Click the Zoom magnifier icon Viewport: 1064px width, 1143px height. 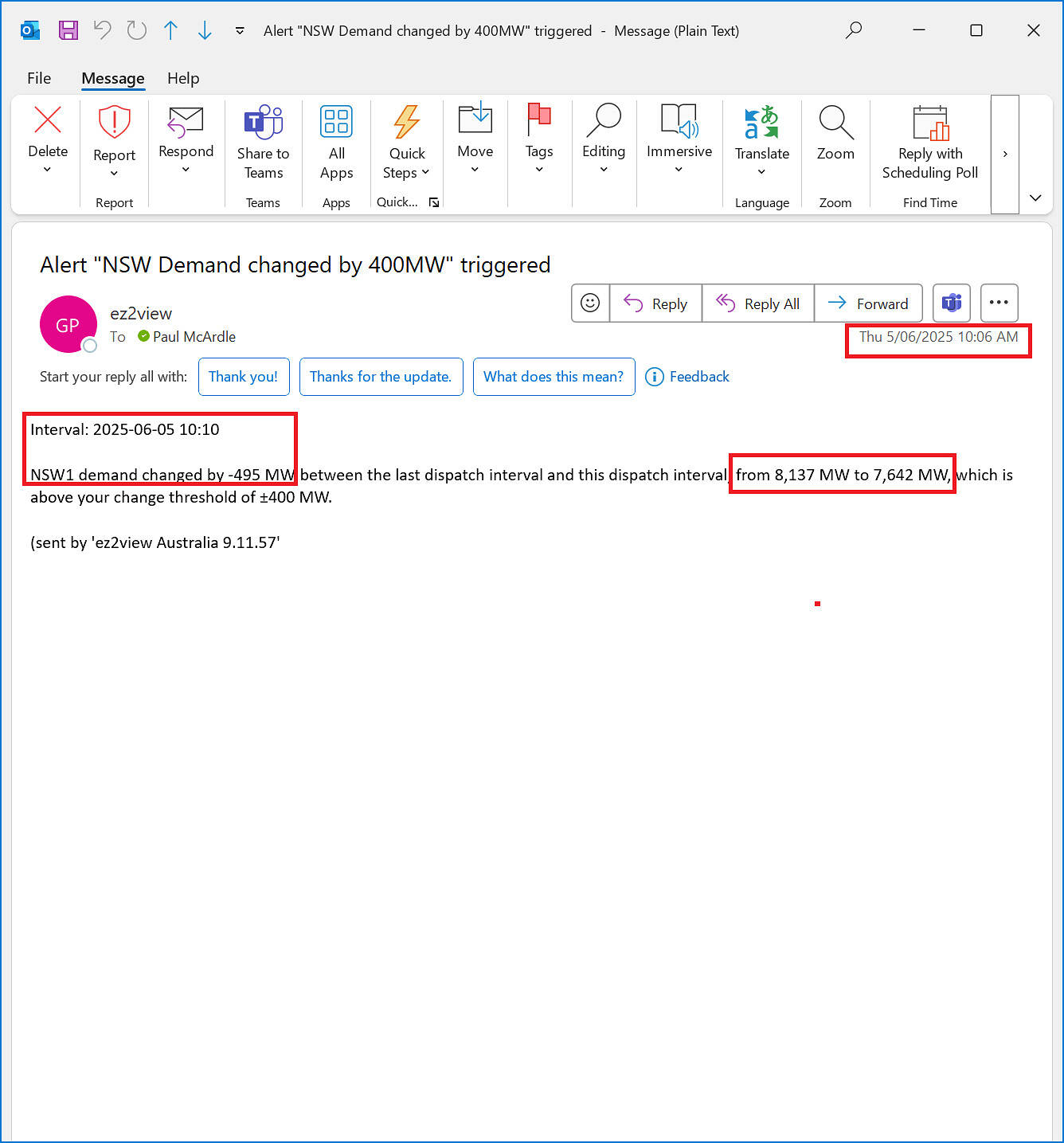pyautogui.click(x=835, y=122)
